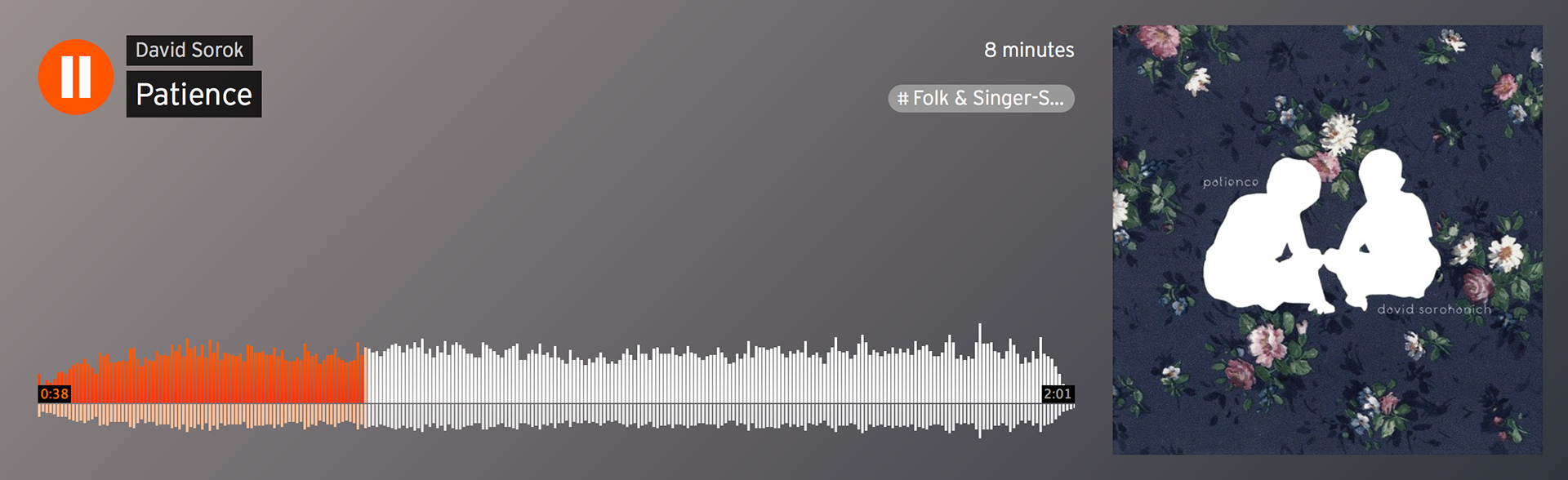This screenshot has height=480, width=1568.
Task: Click the 0:38 elapsed time indicator
Action: [x=55, y=394]
